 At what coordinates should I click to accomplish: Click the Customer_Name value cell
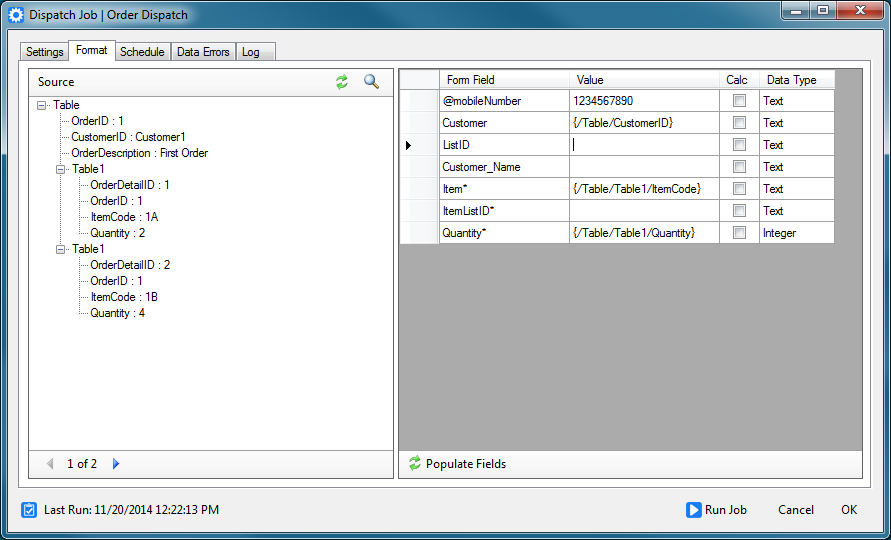(x=644, y=167)
